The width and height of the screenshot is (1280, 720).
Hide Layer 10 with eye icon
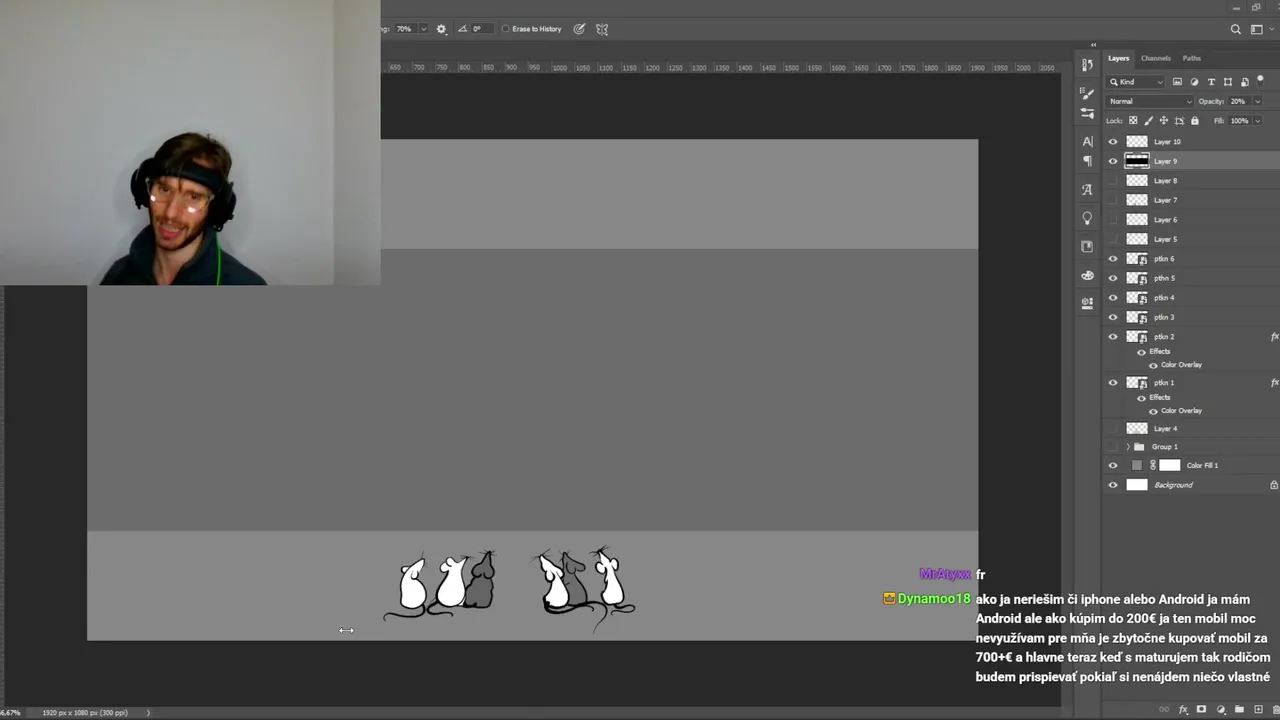click(1113, 142)
